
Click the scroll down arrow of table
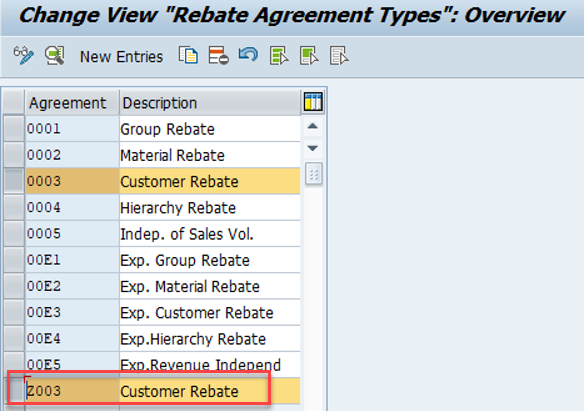313,148
